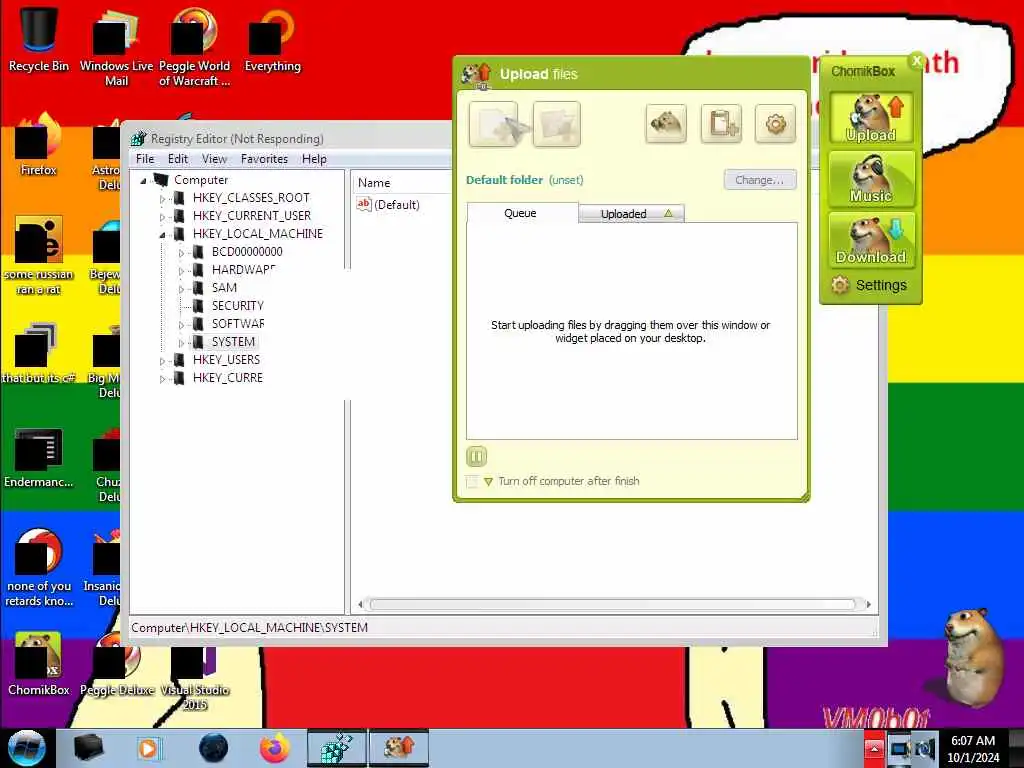Open Endermanc... desktop icon

(39, 457)
